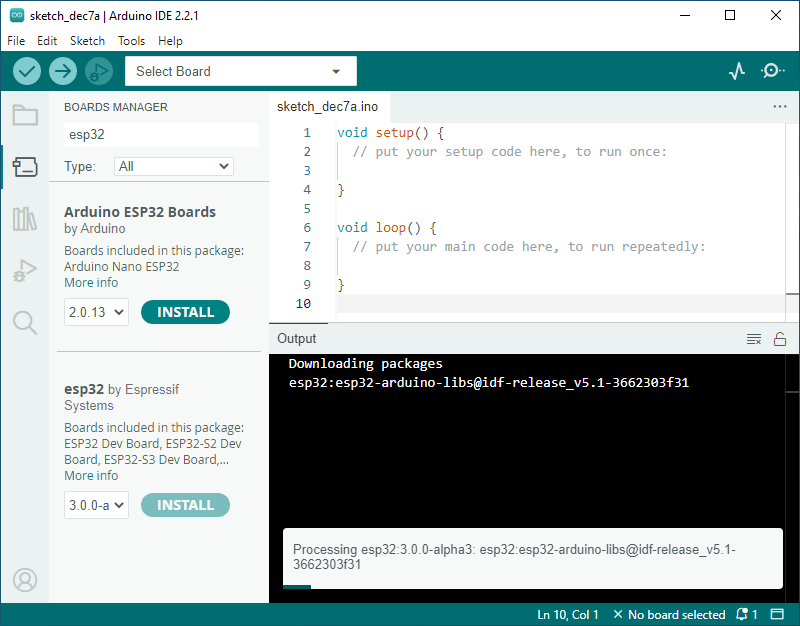Click line number 10 in the editor

(x=303, y=304)
